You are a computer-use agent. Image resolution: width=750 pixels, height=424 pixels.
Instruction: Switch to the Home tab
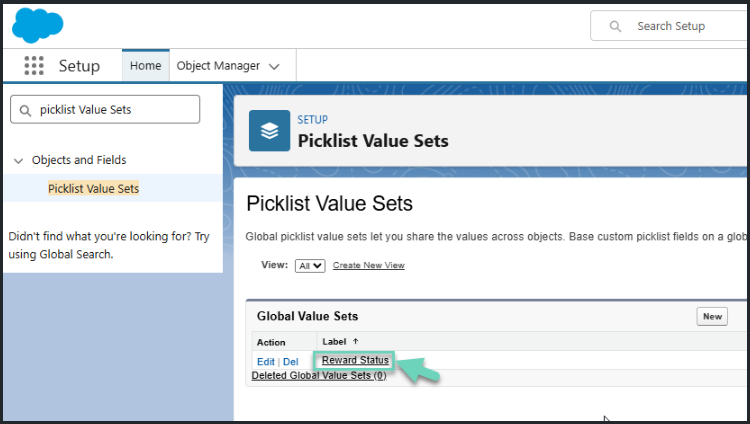point(145,66)
